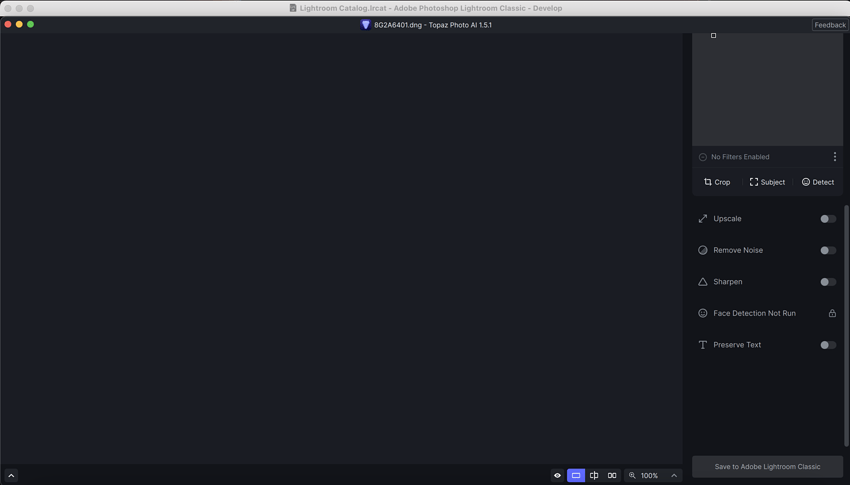Viewport: 850px width, 485px height.
Task: Open the Feedback button
Action: pos(829,25)
